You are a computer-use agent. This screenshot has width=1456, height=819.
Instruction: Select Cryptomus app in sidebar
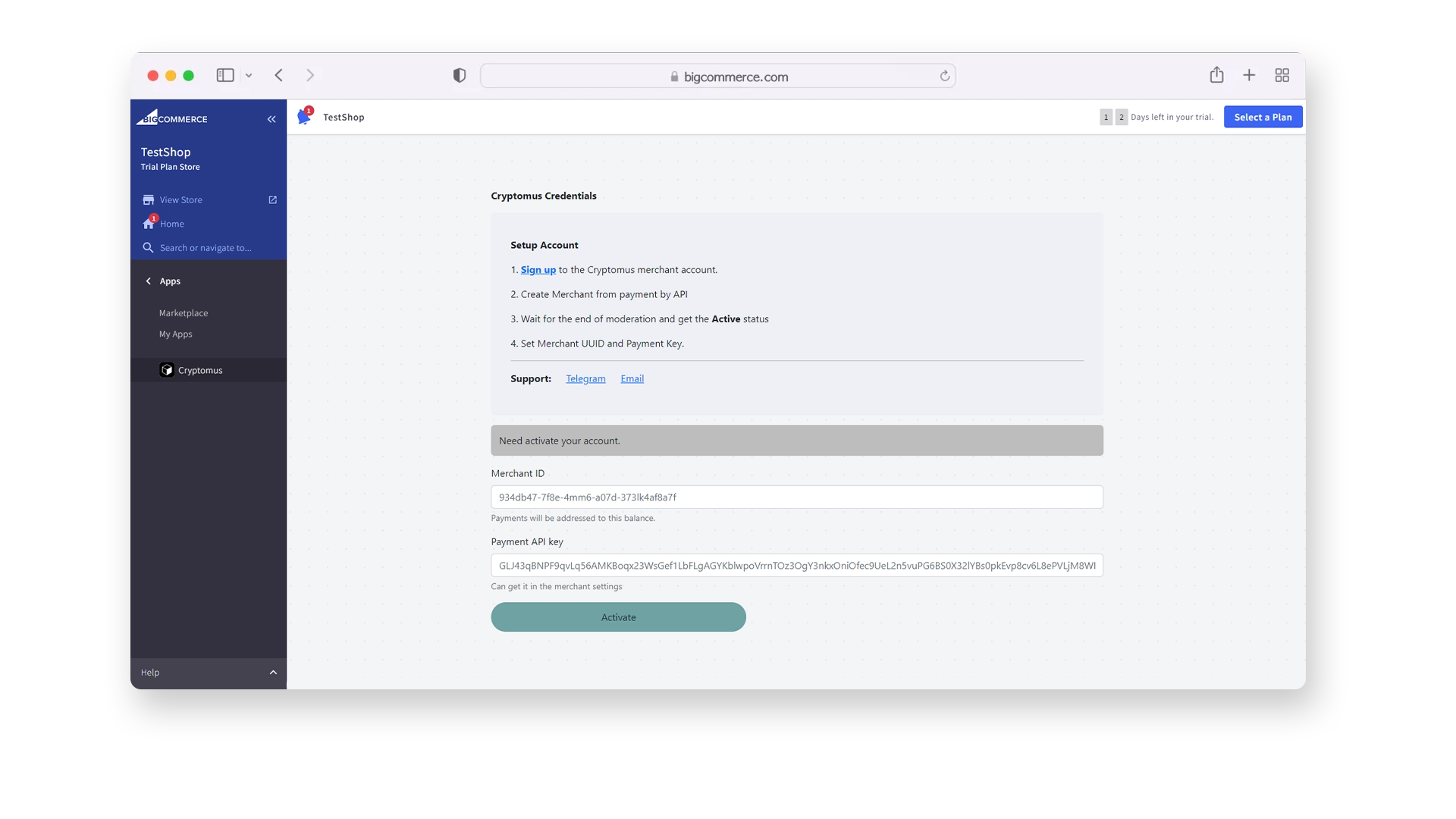[200, 370]
